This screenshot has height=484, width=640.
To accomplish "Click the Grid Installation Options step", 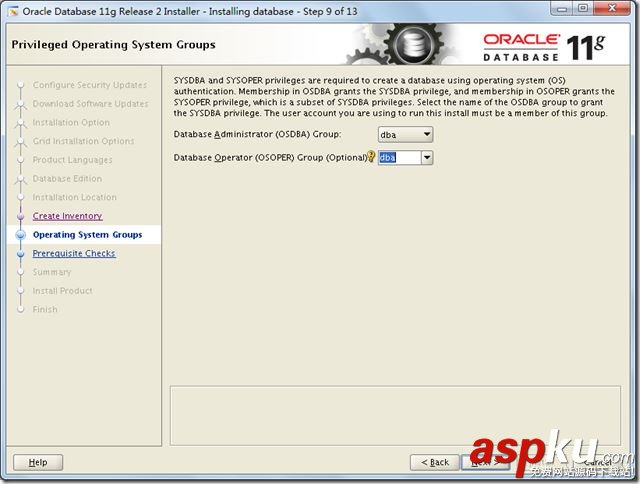I will point(83,141).
